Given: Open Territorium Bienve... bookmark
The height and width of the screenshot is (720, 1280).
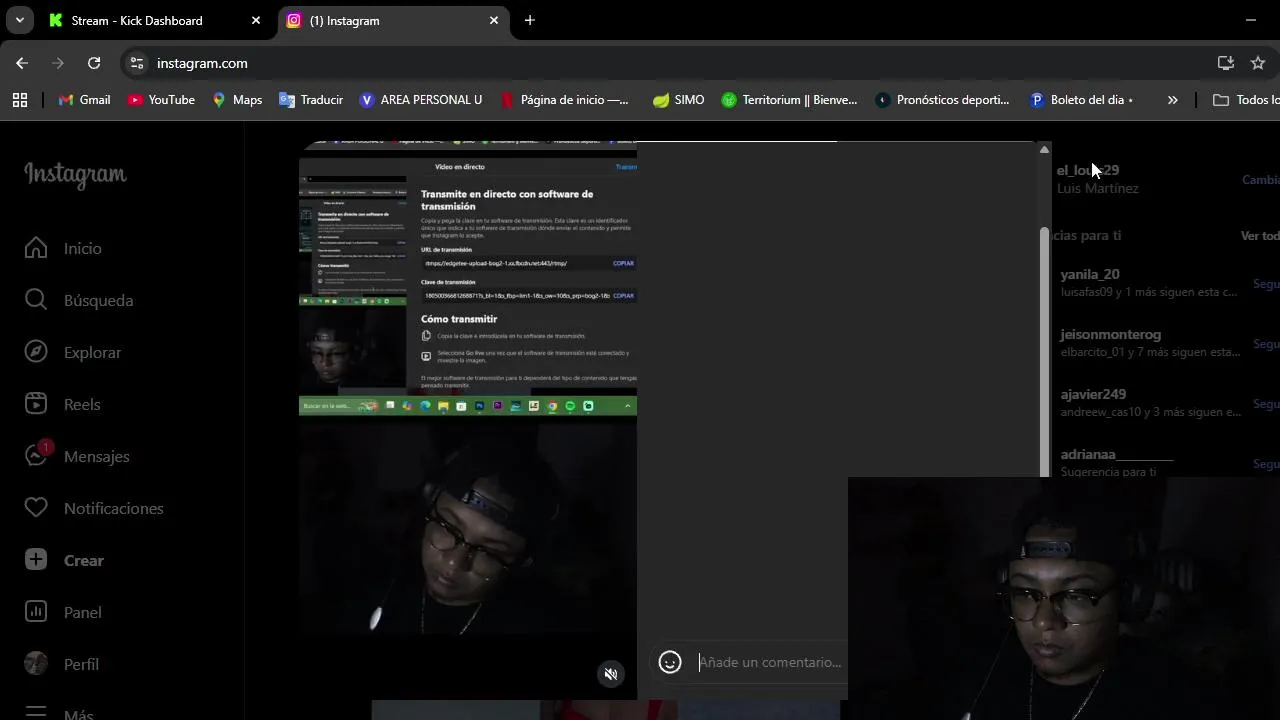Looking at the screenshot, I should tap(789, 100).
